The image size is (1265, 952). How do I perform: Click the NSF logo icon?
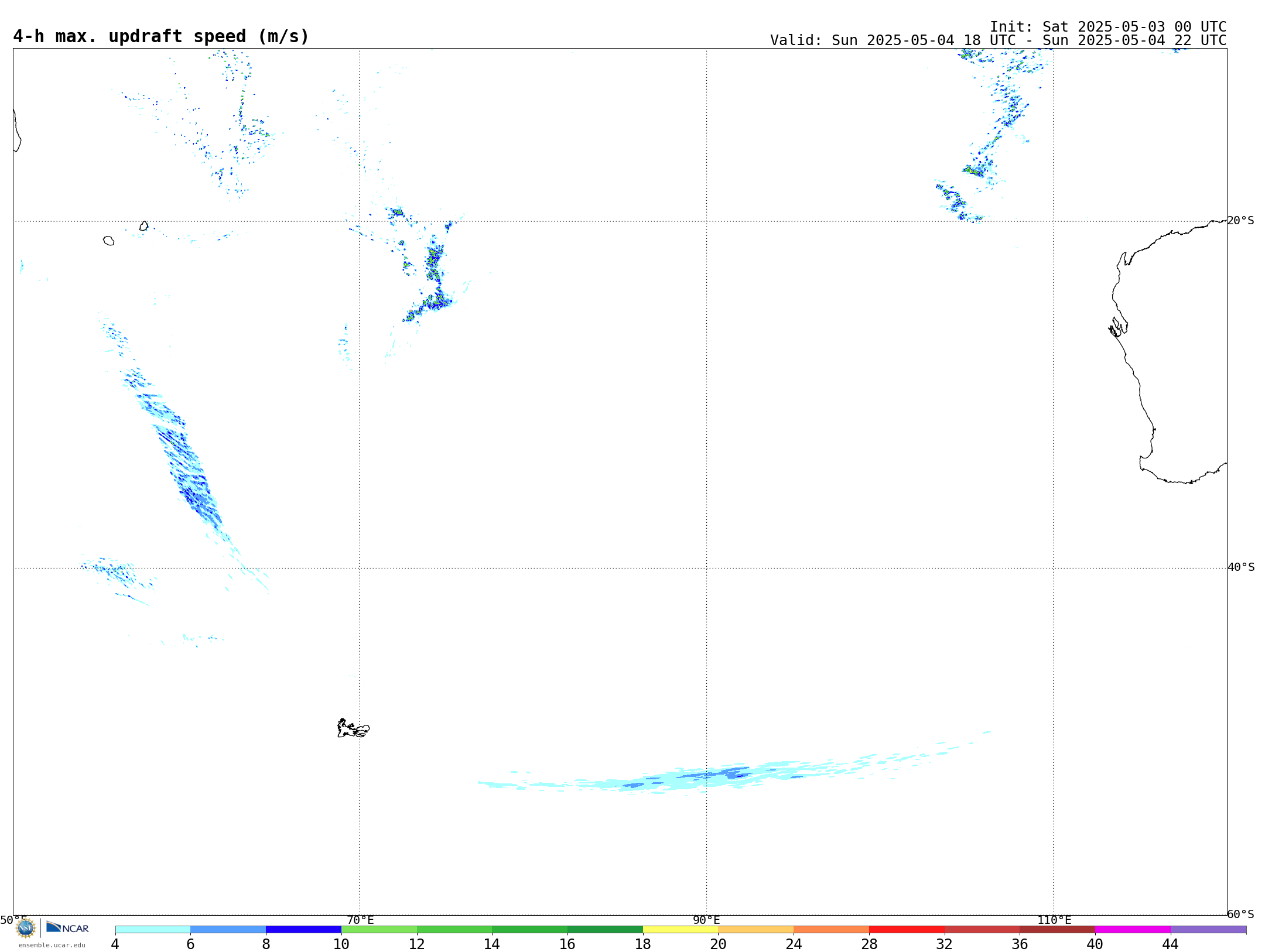click(26, 928)
